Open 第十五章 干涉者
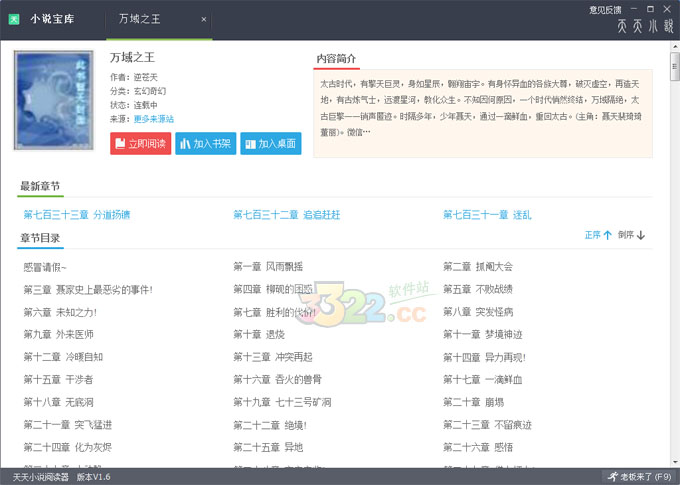This screenshot has width=680, height=485. click(x=59, y=380)
